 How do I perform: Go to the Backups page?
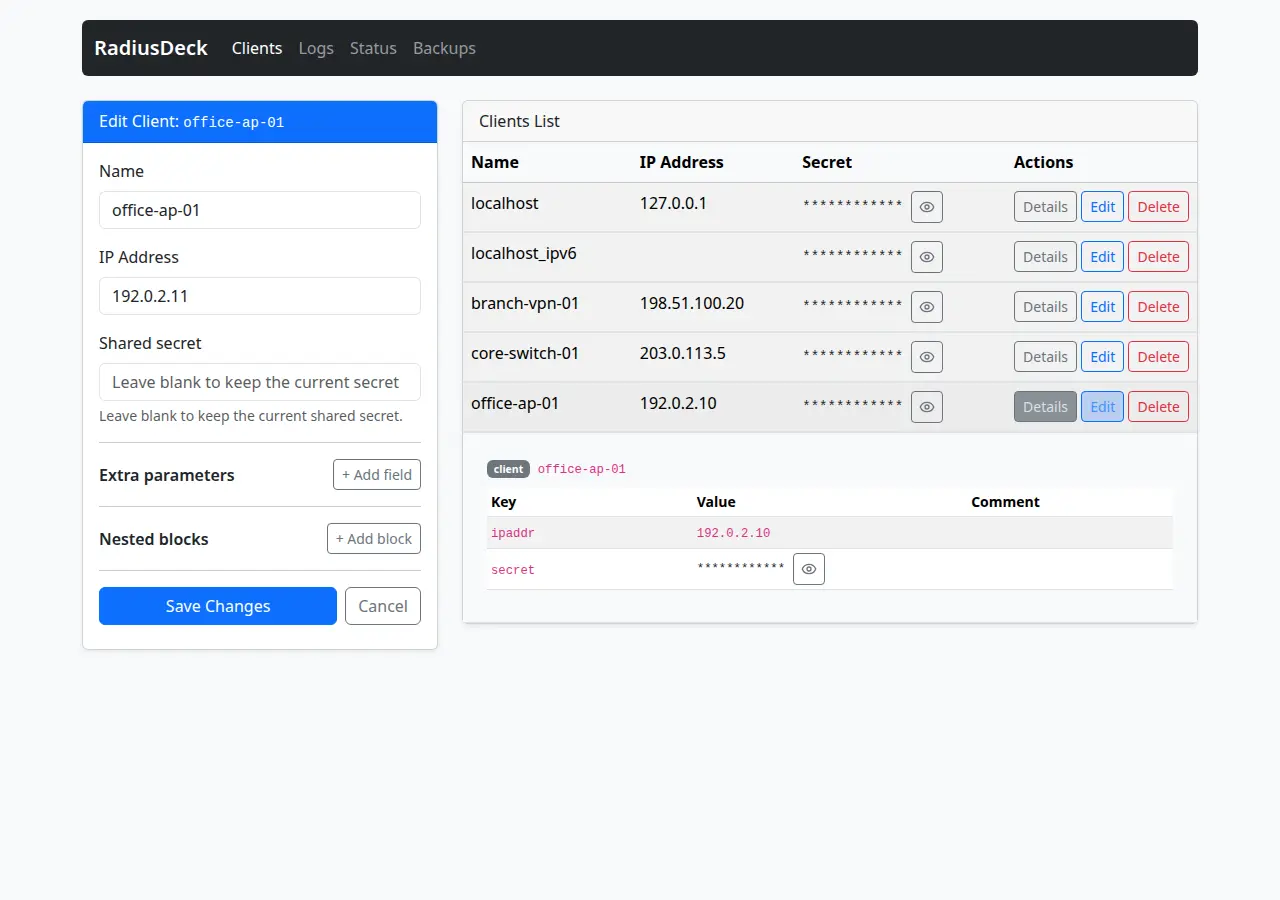tap(444, 48)
